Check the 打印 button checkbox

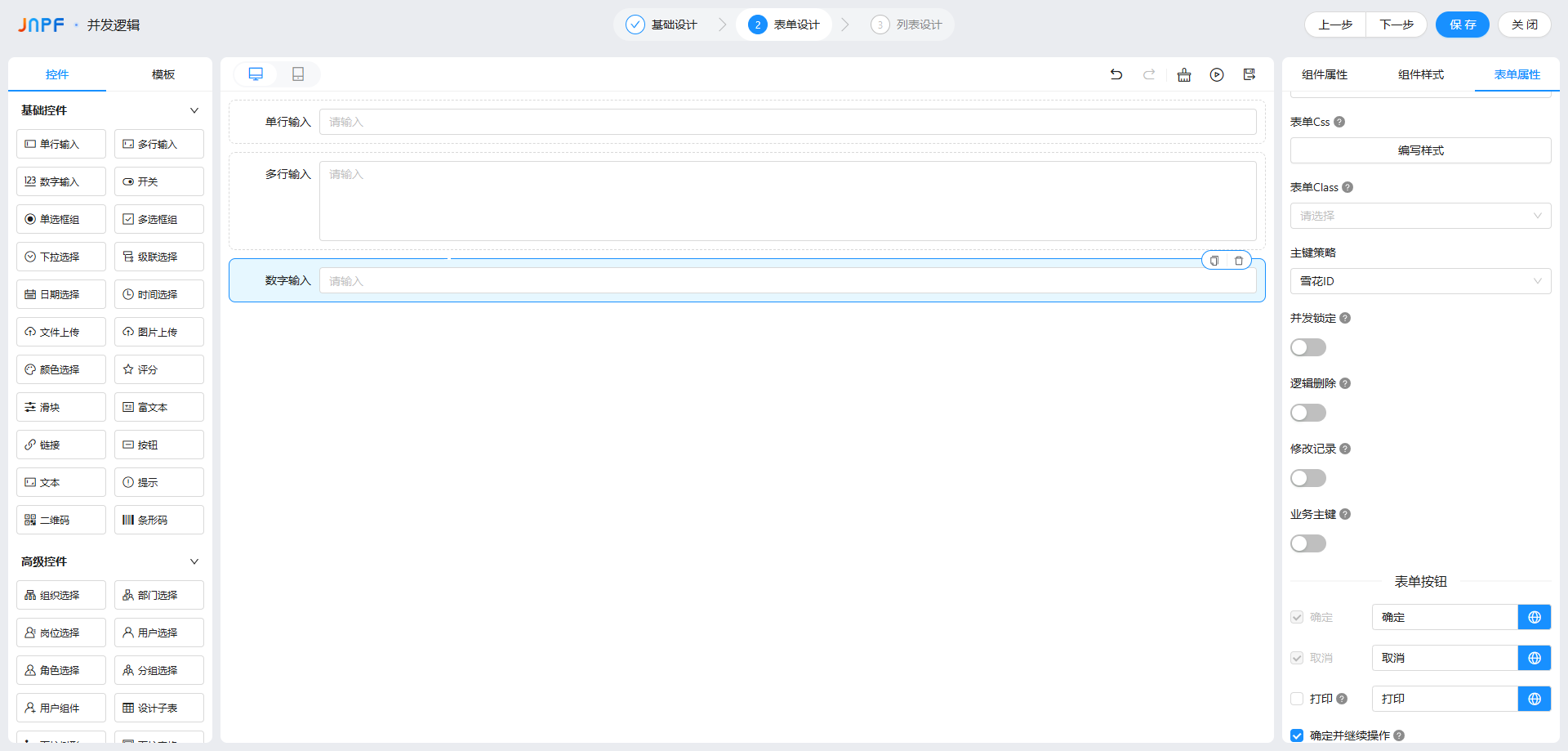1297,699
